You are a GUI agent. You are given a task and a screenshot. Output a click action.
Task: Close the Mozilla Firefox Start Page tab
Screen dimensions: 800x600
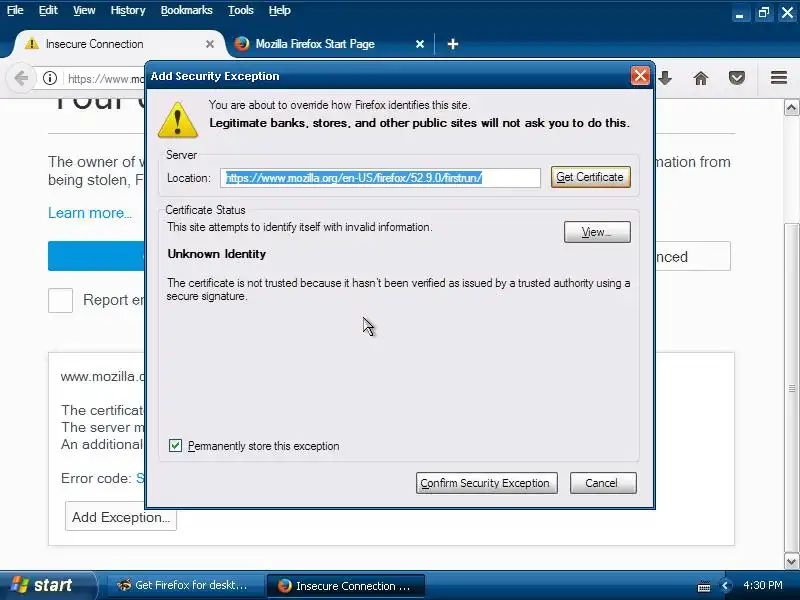point(419,44)
